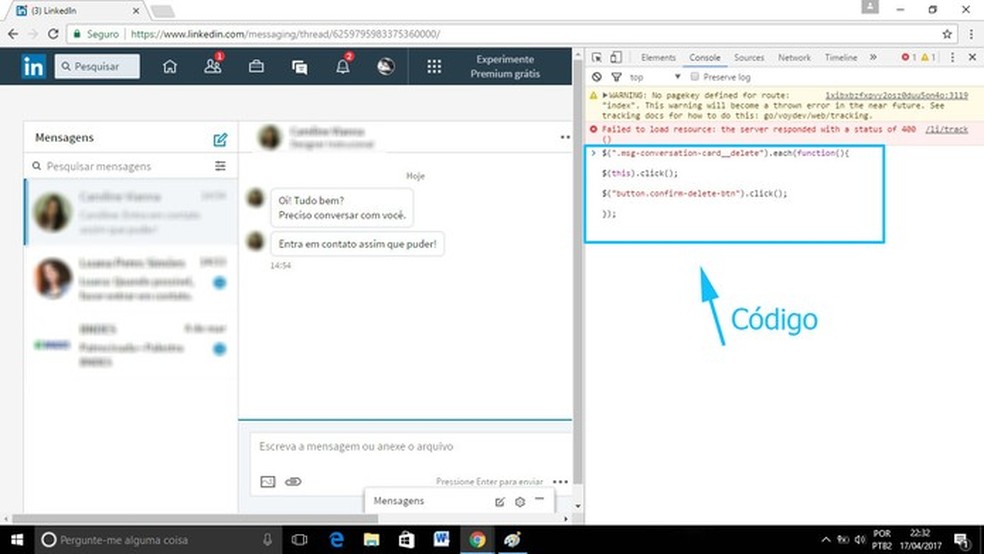This screenshot has height=554, width=984.
Task: Open Word from the taskbar
Action: tap(441, 540)
